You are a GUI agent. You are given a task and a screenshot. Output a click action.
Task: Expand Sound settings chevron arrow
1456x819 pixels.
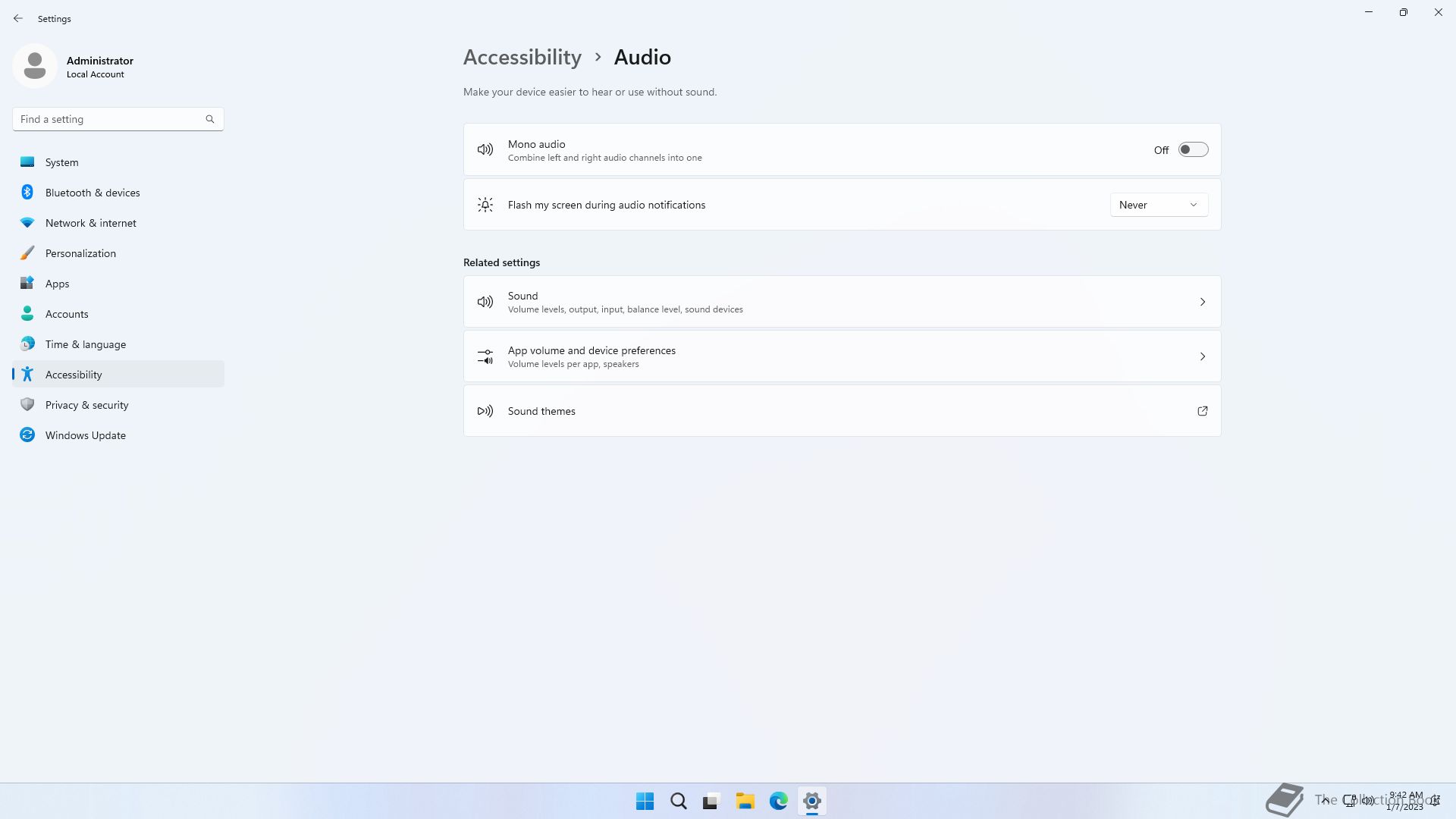pyautogui.click(x=1202, y=302)
